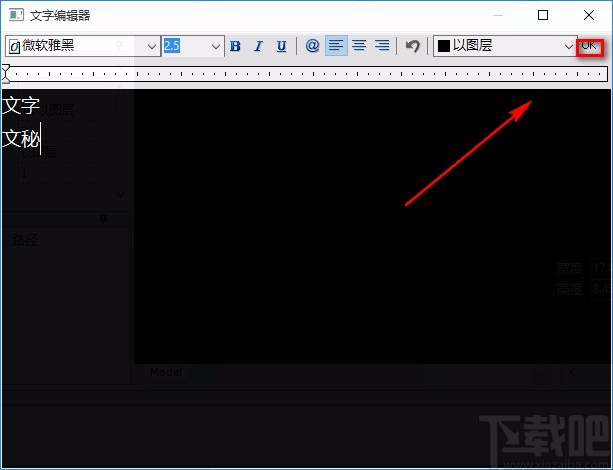This screenshot has width=613, height=470.
Task: Toggle bold text formatting
Action: pyautogui.click(x=236, y=46)
